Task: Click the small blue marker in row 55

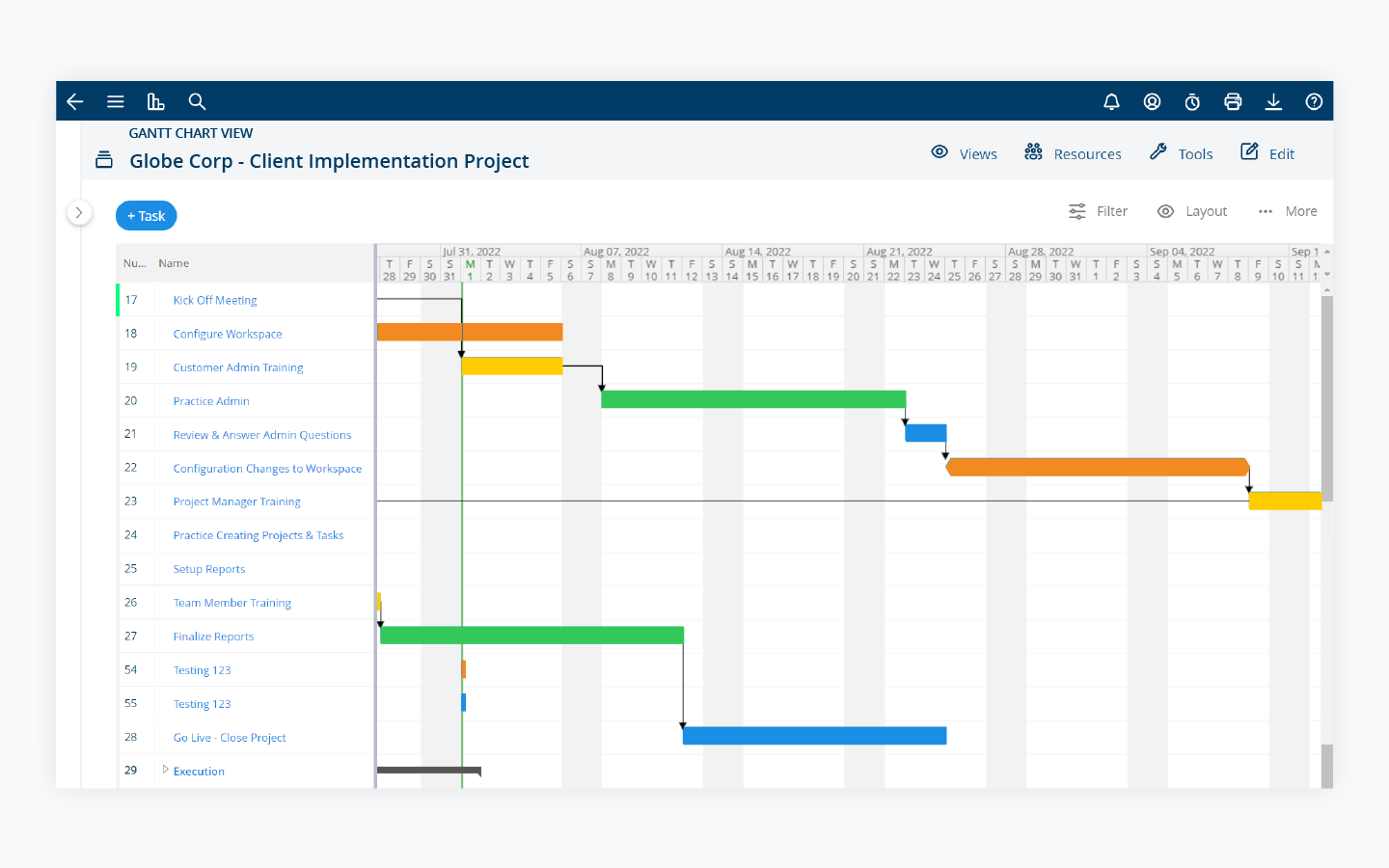Action: pos(464,702)
